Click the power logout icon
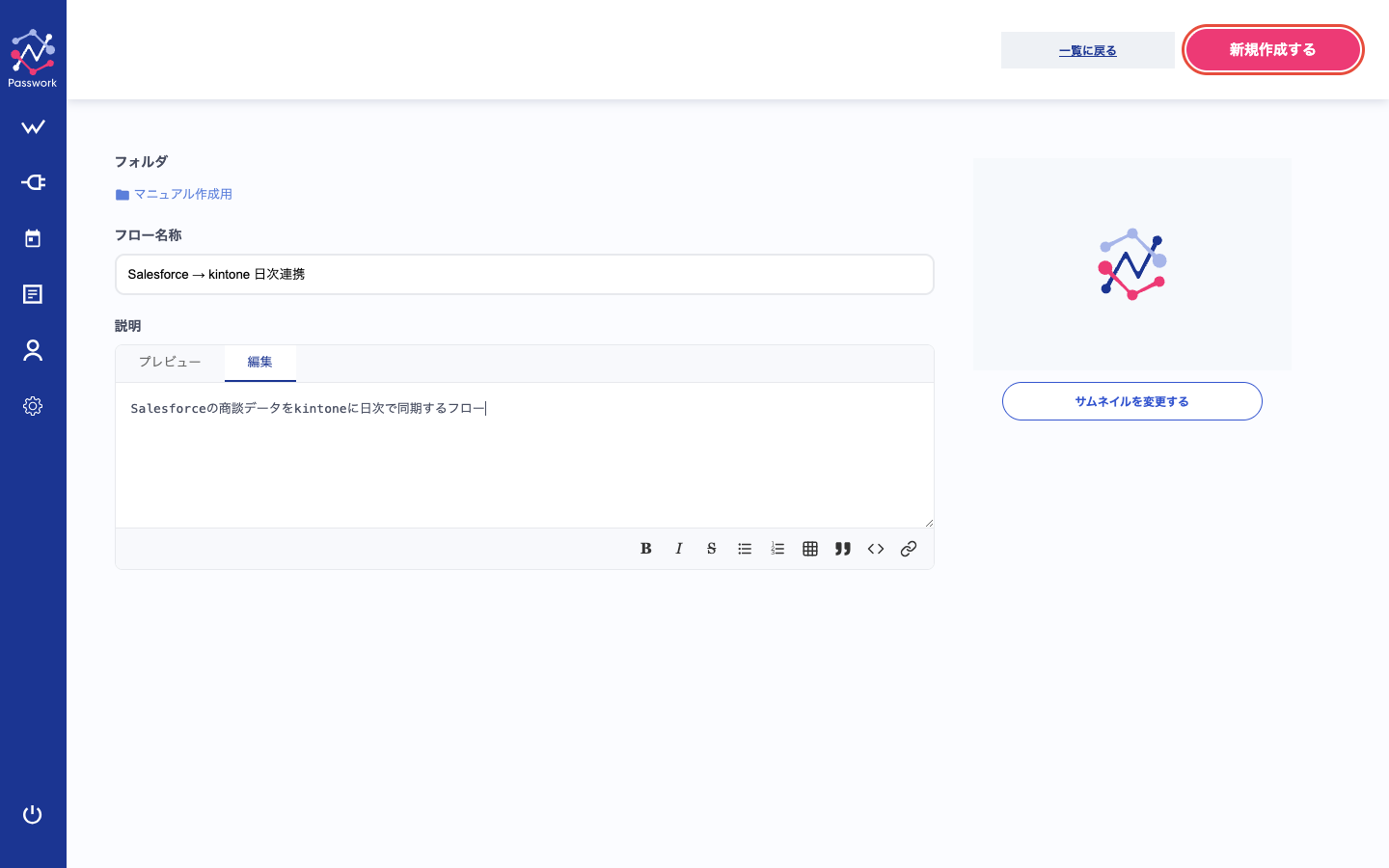This screenshot has width=1389, height=868. coord(33,815)
